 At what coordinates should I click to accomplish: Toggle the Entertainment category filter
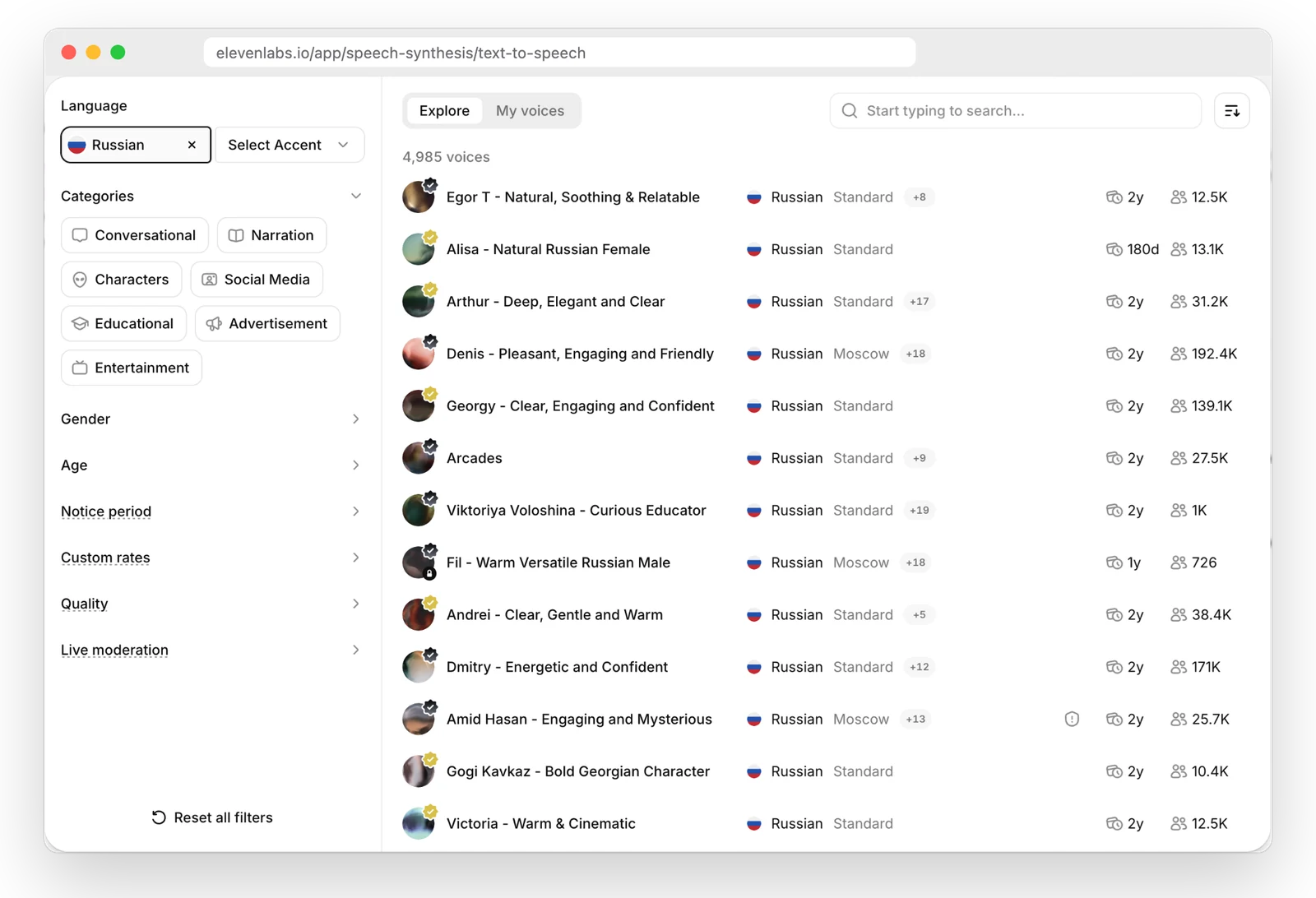coord(132,368)
